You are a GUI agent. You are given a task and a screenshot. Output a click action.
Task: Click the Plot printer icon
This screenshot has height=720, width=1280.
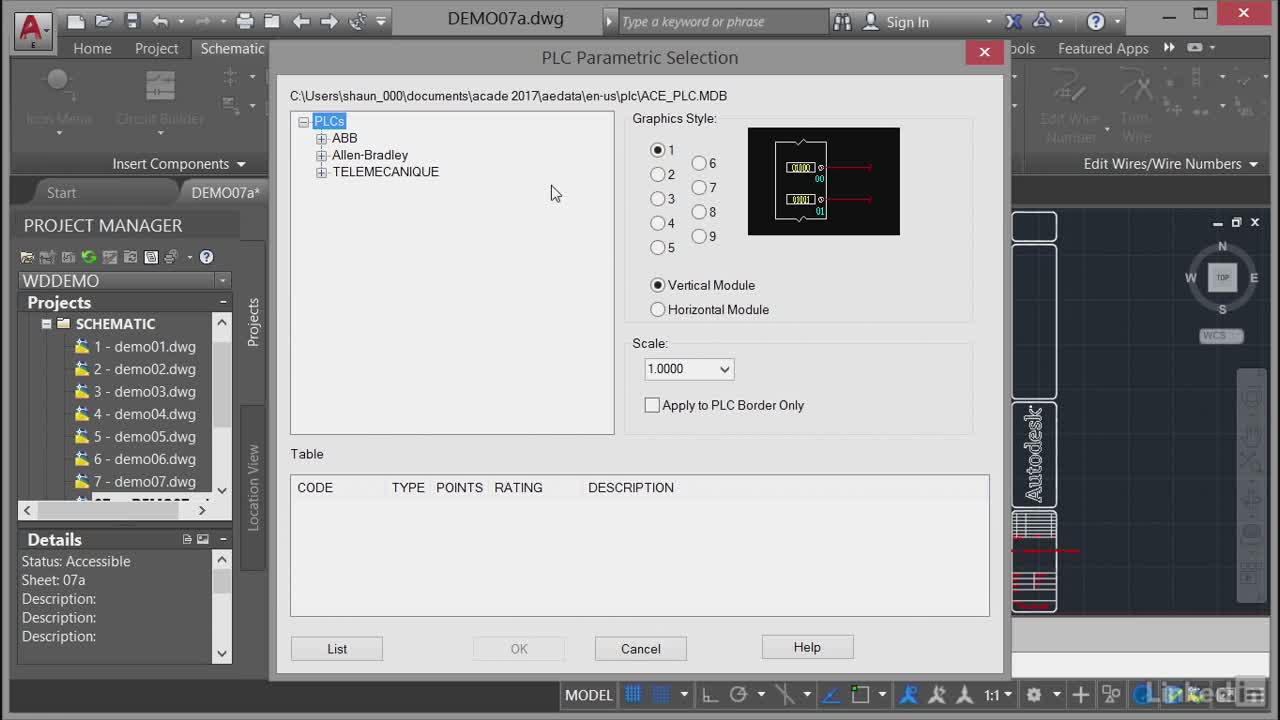point(244,21)
